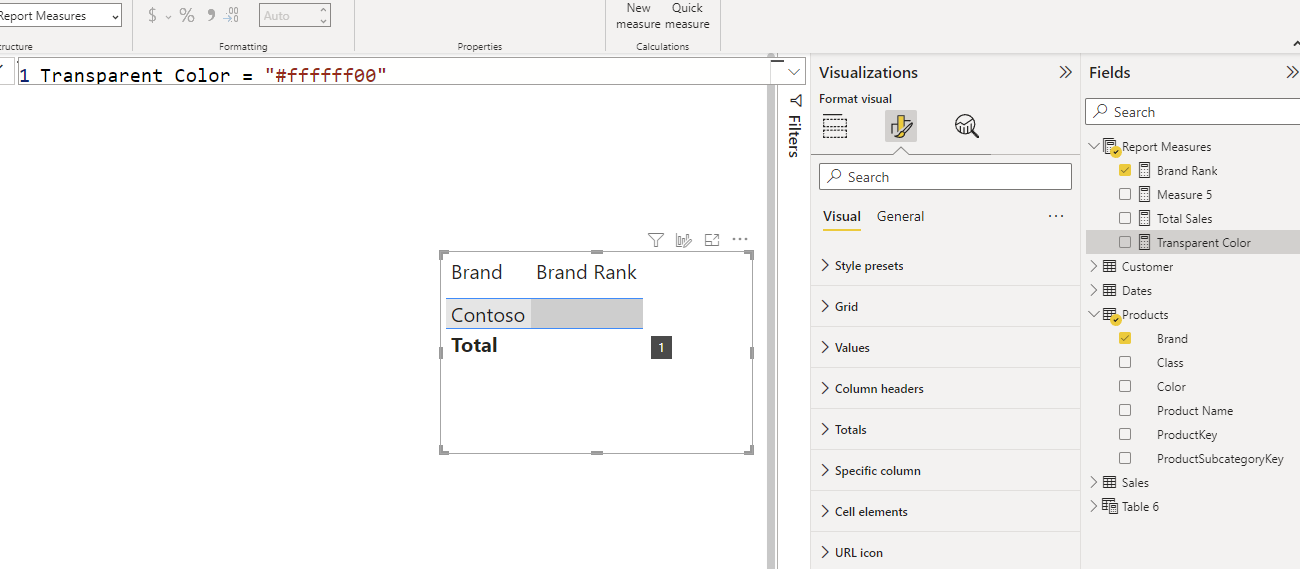Enable the Color field checkbox
Viewport: 1300px width, 569px height.
pyautogui.click(x=1125, y=387)
